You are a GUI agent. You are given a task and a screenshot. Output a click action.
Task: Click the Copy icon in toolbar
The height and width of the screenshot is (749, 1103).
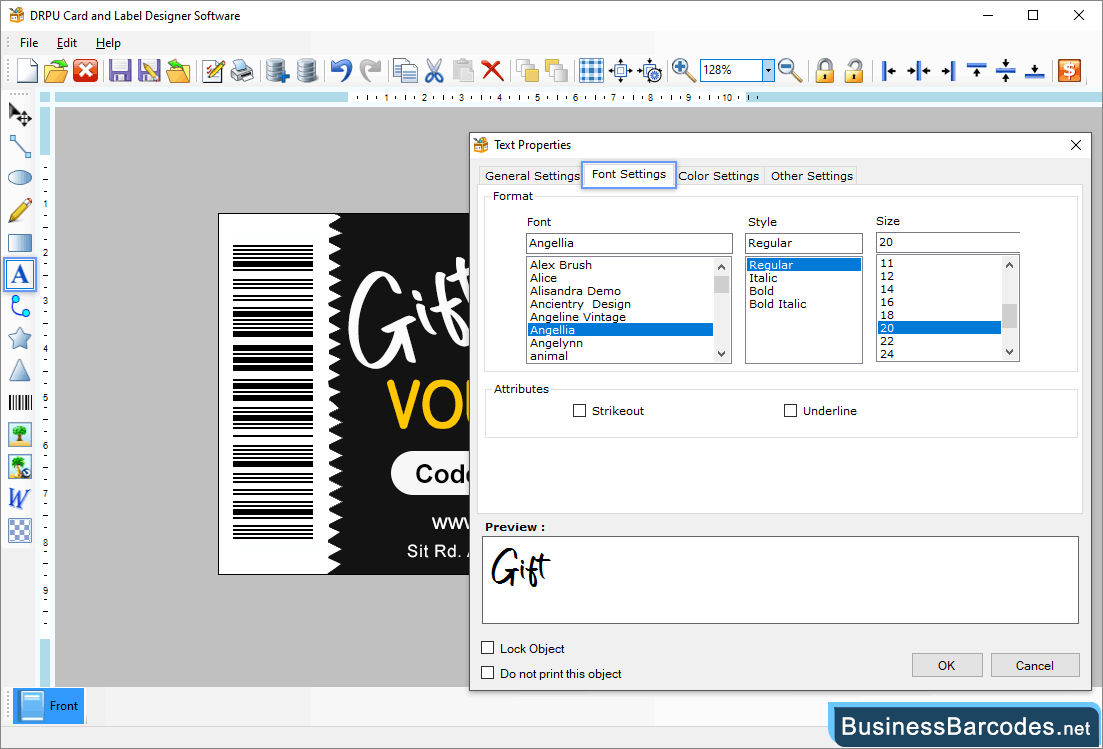pos(405,70)
